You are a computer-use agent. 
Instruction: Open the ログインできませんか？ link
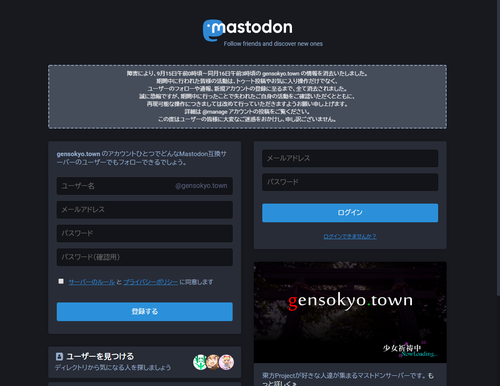[350, 236]
